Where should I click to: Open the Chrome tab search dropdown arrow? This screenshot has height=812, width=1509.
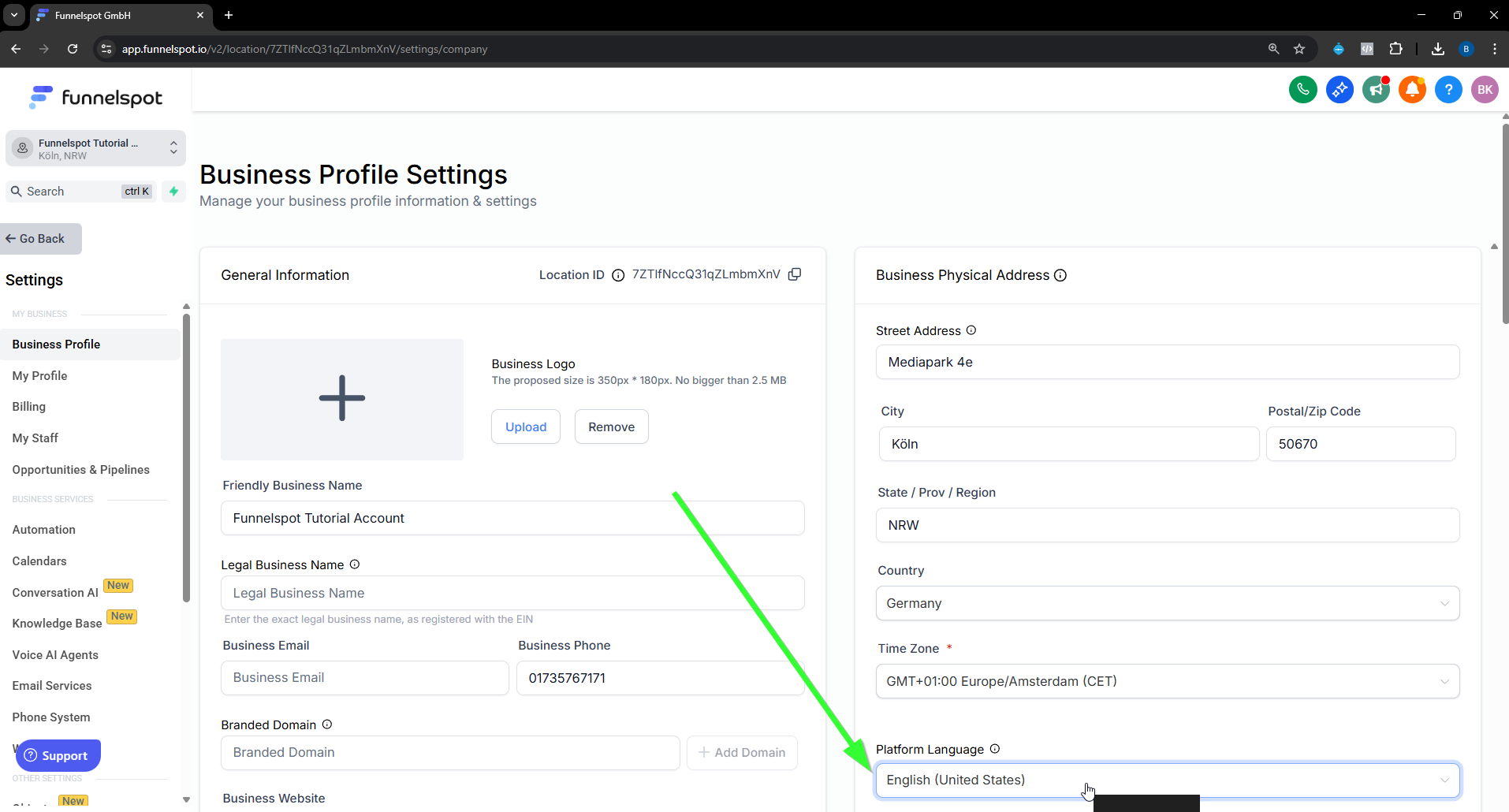click(14, 15)
